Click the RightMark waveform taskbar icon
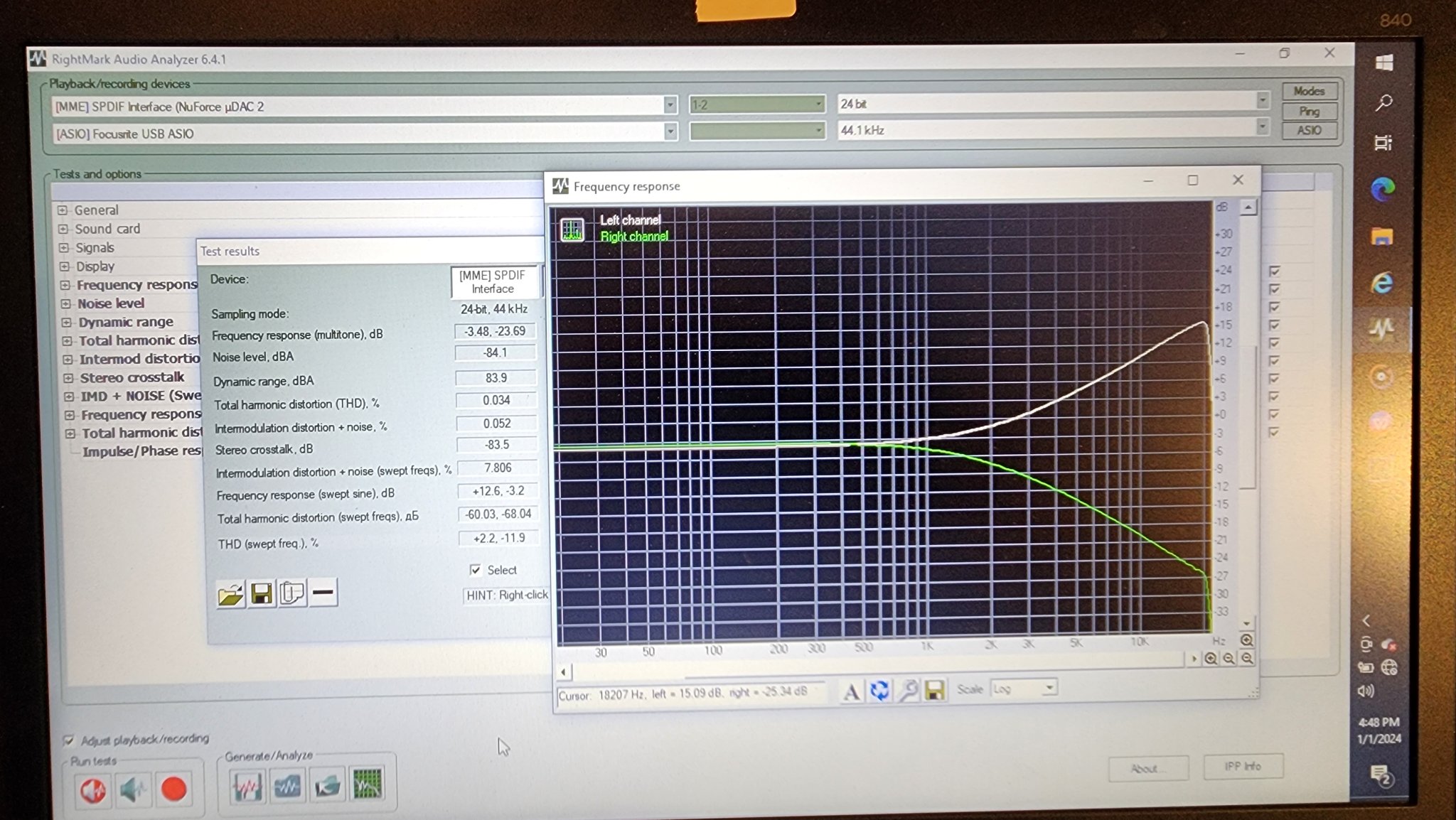The image size is (1456, 820). click(1381, 328)
